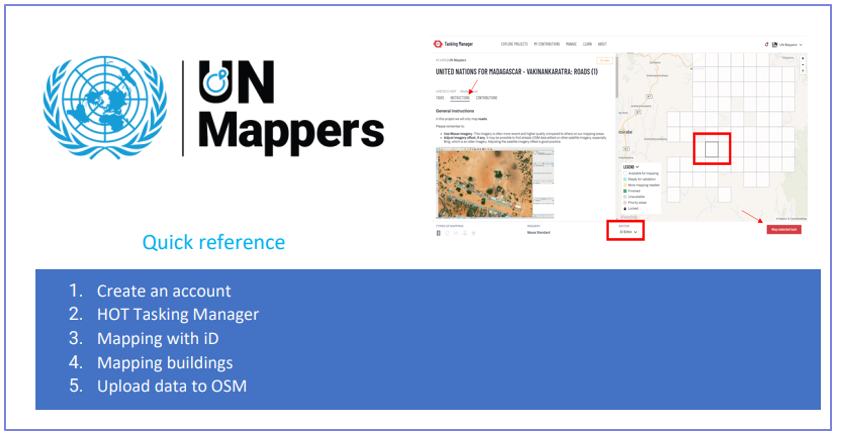Click the Tasking Manager logo icon

click(438, 44)
